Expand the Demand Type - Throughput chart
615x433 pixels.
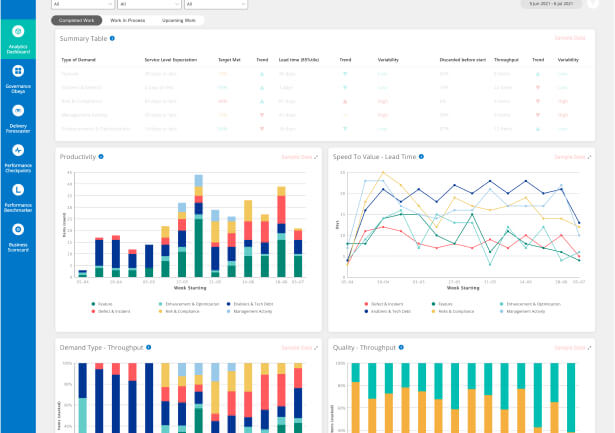point(316,347)
